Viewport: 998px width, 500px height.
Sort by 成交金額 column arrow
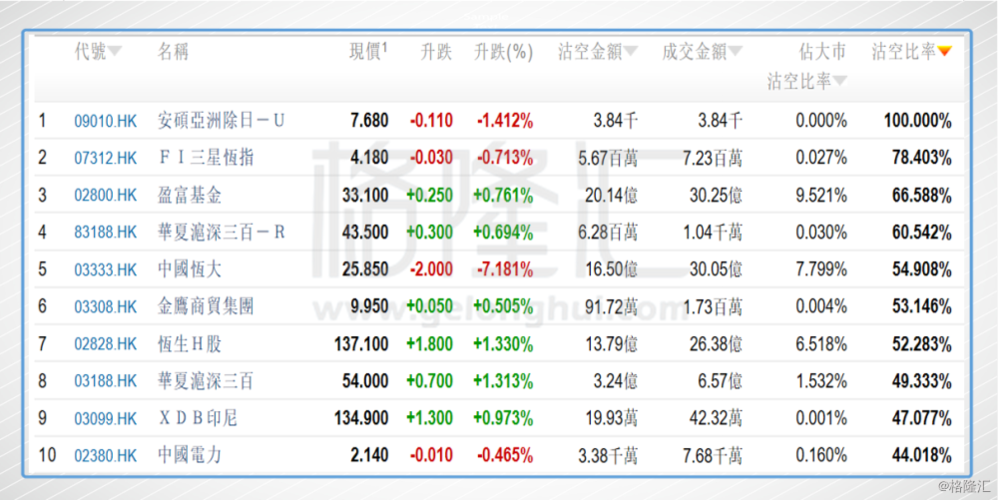735,52
